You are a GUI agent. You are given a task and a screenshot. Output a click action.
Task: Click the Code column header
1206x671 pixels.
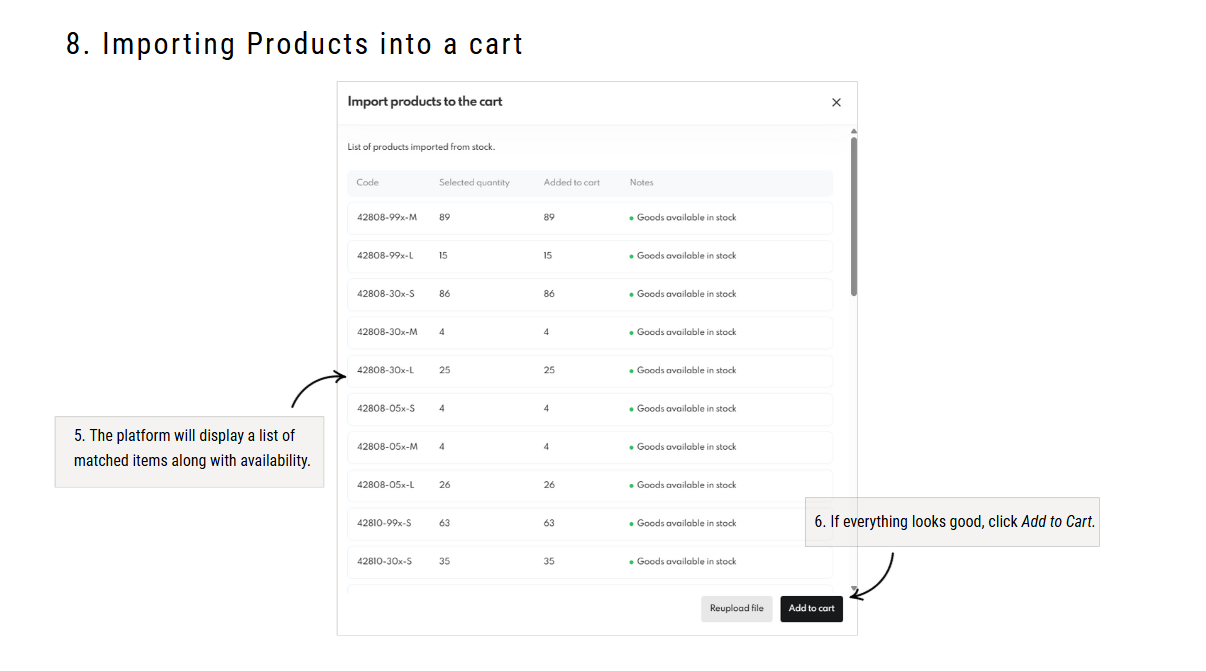tap(368, 183)
